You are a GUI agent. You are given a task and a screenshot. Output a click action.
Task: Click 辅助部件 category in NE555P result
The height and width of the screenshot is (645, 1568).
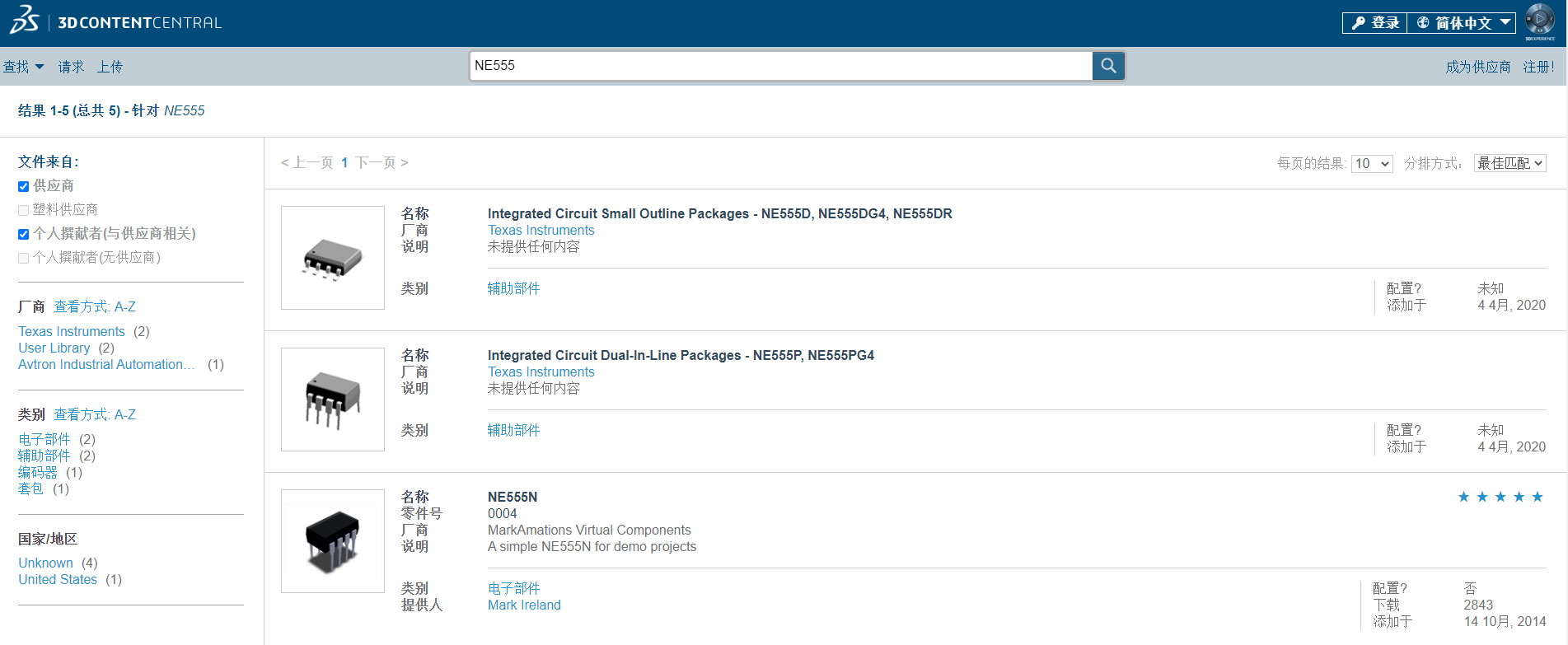(513, 430)
